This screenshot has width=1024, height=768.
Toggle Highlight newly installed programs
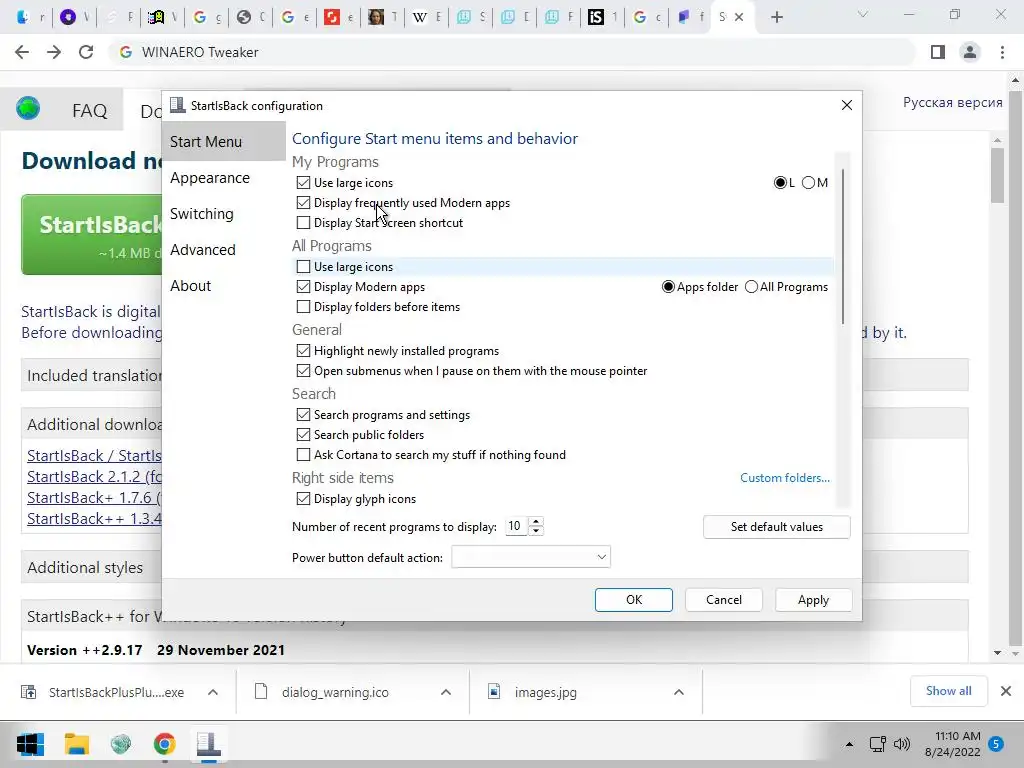[303, 351]
